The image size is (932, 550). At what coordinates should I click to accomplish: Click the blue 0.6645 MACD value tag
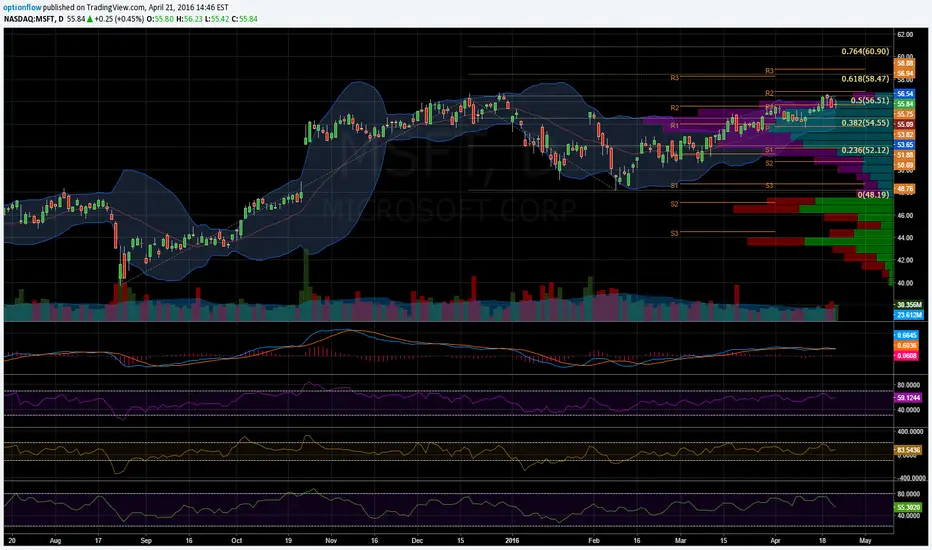coord(907,335)
